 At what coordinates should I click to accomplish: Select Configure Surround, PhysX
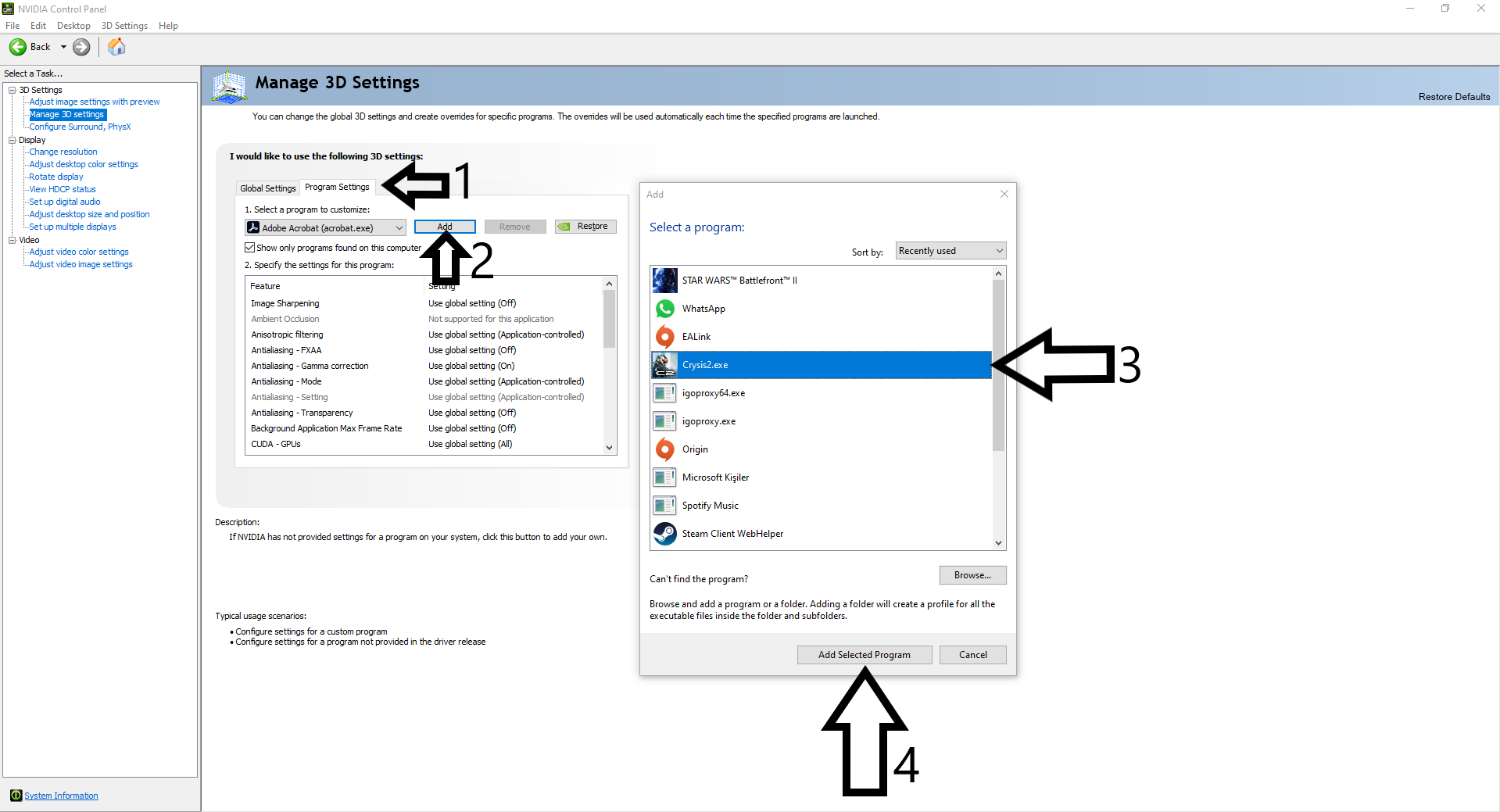pos(80,127)
